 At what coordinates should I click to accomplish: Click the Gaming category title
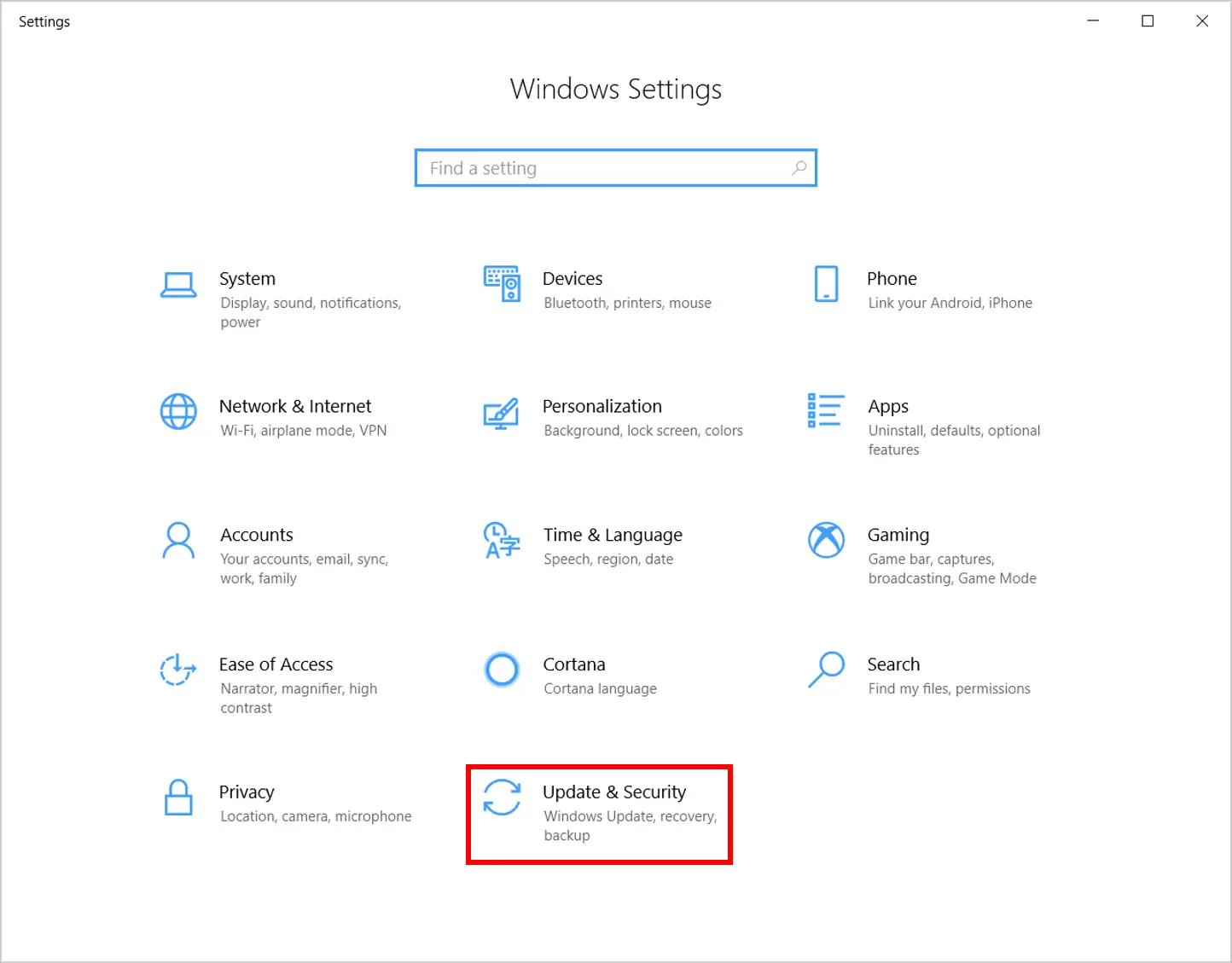pyautogui.click(x=898, y=535)
